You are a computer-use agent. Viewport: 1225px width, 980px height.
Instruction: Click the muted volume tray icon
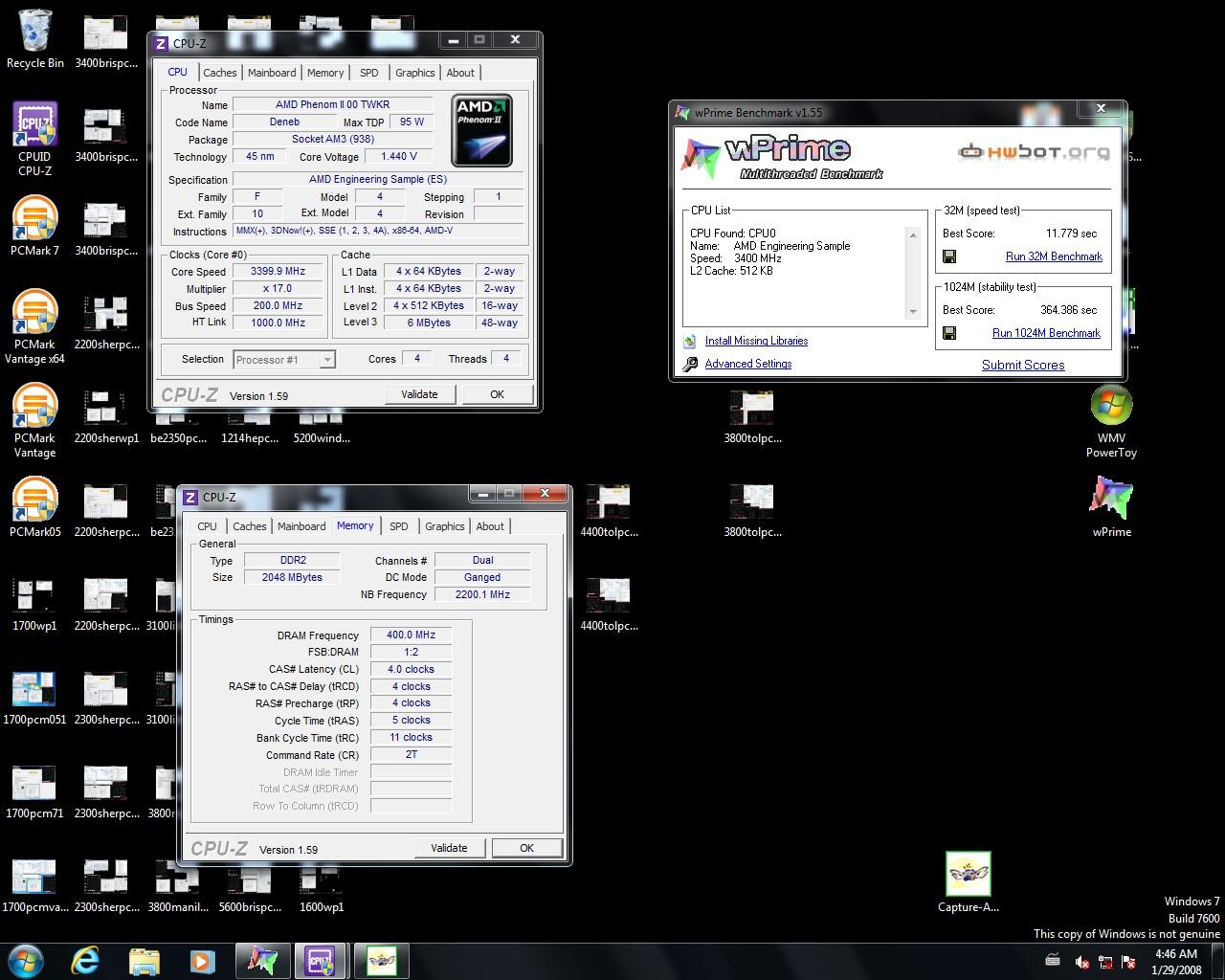(1081, 962)
